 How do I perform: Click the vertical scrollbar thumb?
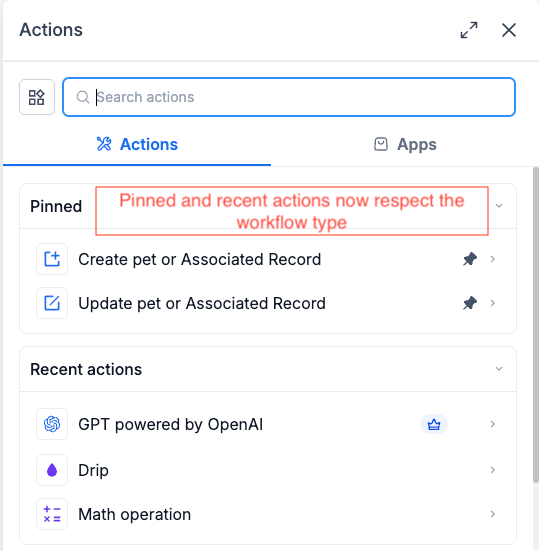coord(536,325)
